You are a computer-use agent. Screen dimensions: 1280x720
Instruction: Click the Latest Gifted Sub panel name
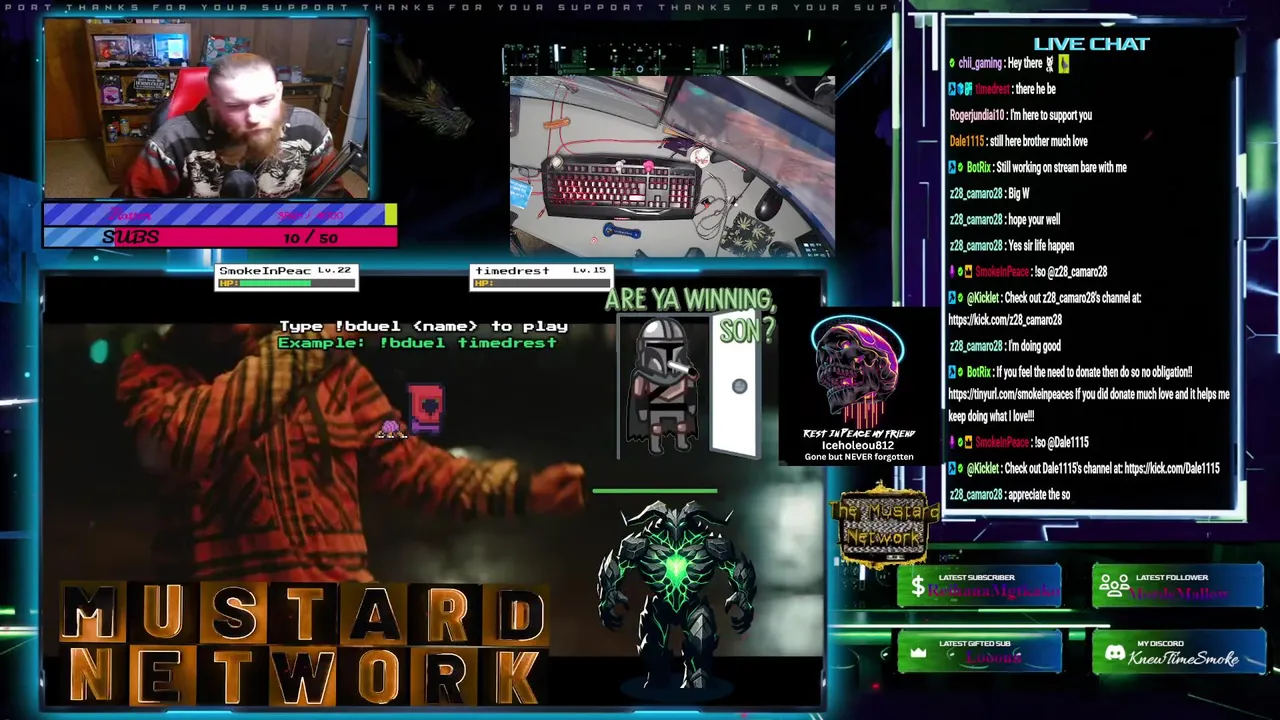994,658
